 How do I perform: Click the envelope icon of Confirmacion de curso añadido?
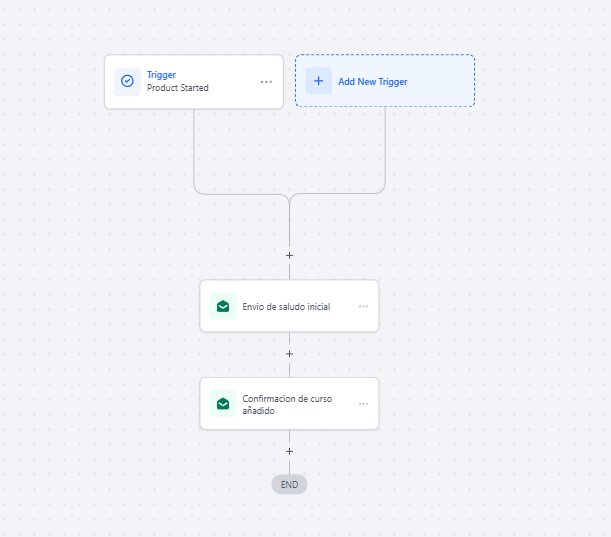click(x=223, y=404)
